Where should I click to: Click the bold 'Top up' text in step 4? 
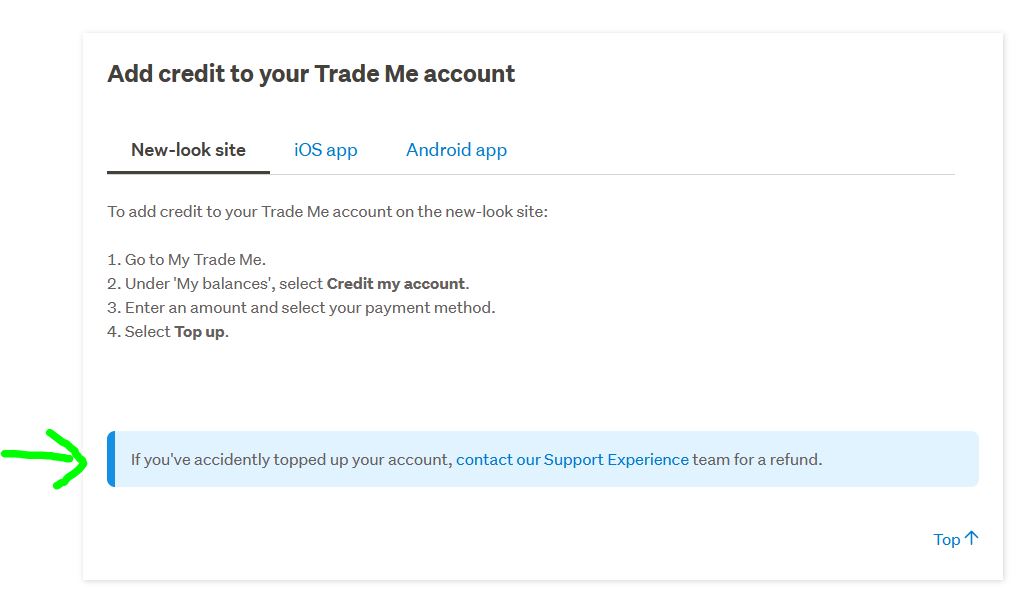[x=200, y=332]
